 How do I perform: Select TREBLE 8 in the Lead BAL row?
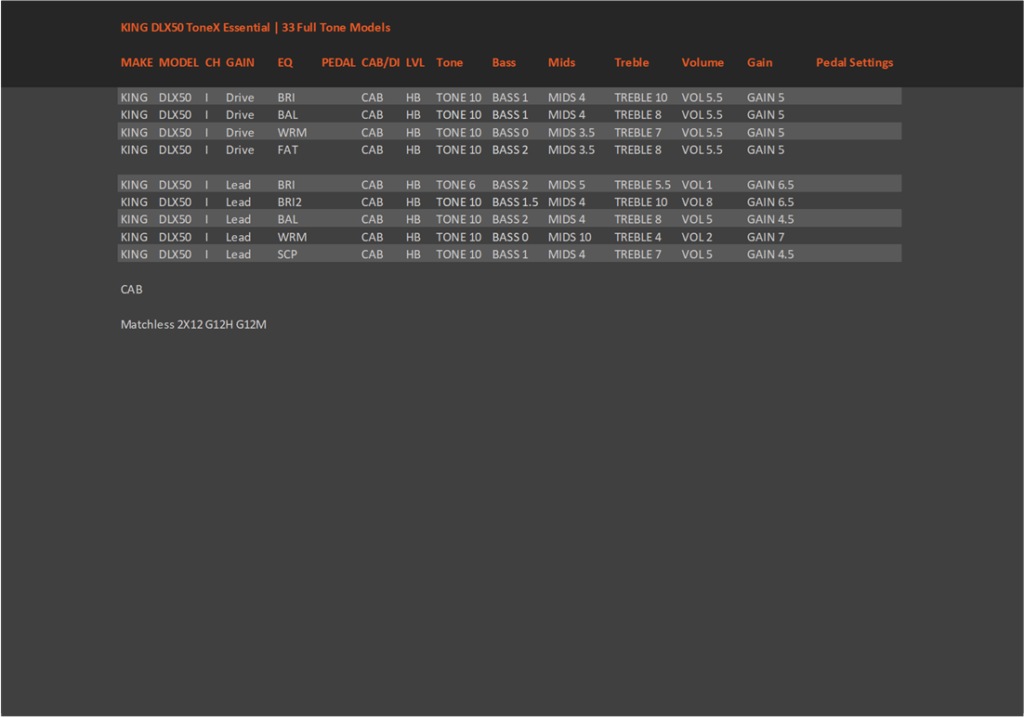637,219
